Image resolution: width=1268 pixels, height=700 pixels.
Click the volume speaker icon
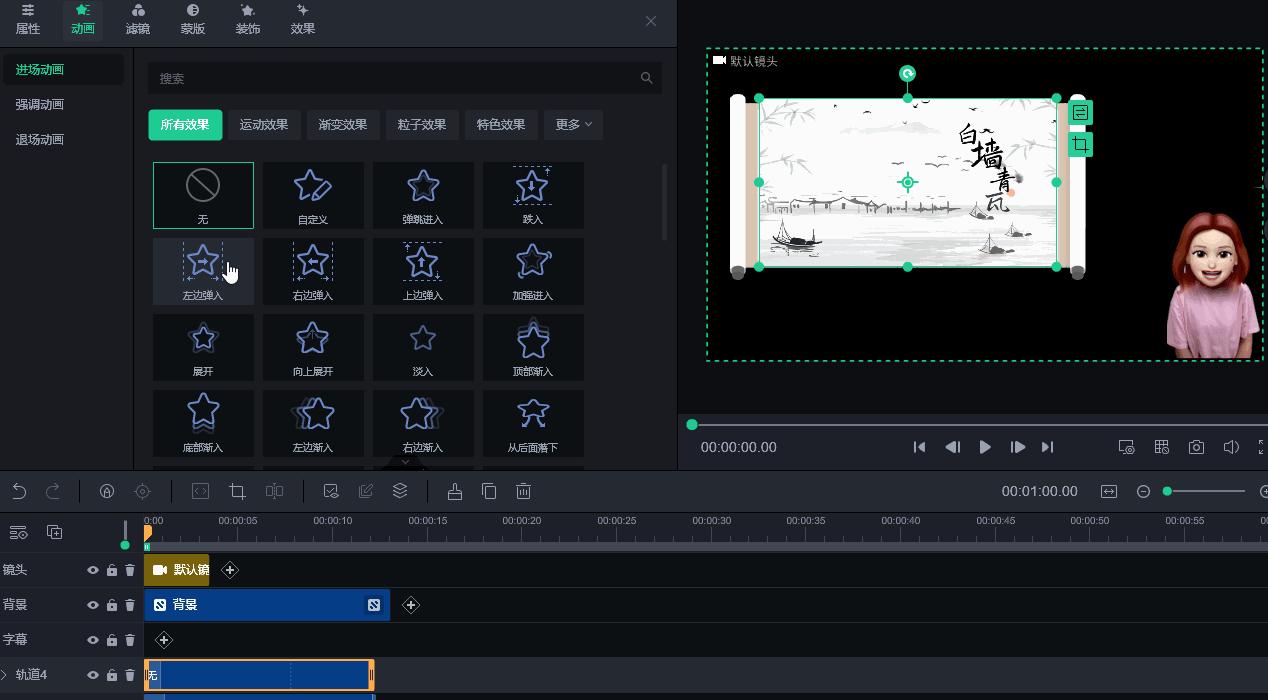pos(1231,447)
